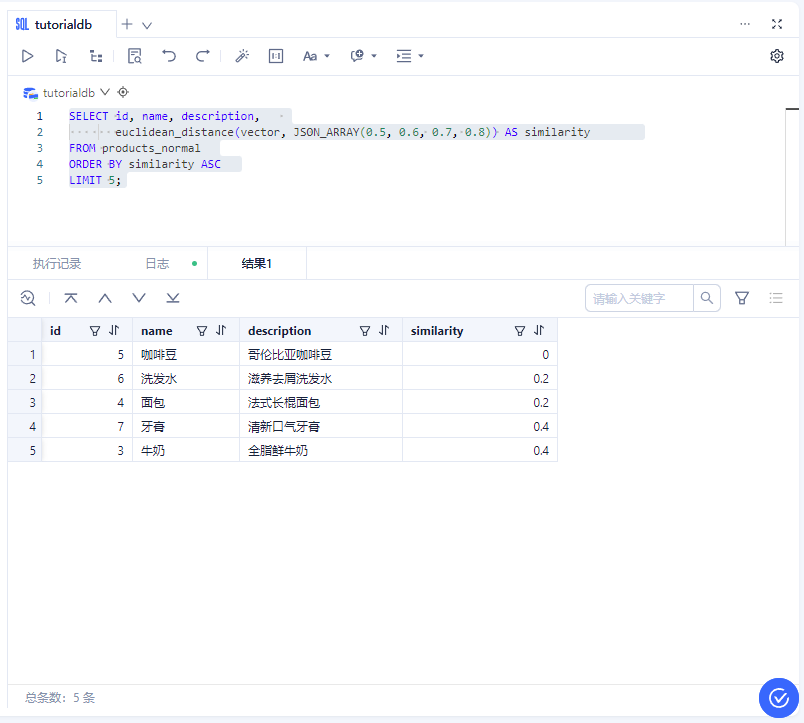Screen dimensions: 804x723
Task: Select result row number 5 header
Action: point(25,451)
